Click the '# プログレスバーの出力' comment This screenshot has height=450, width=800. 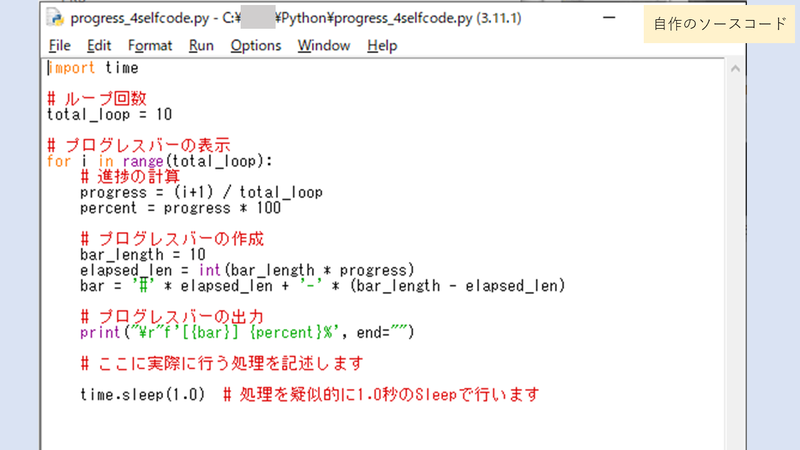(x=172, y=317)
